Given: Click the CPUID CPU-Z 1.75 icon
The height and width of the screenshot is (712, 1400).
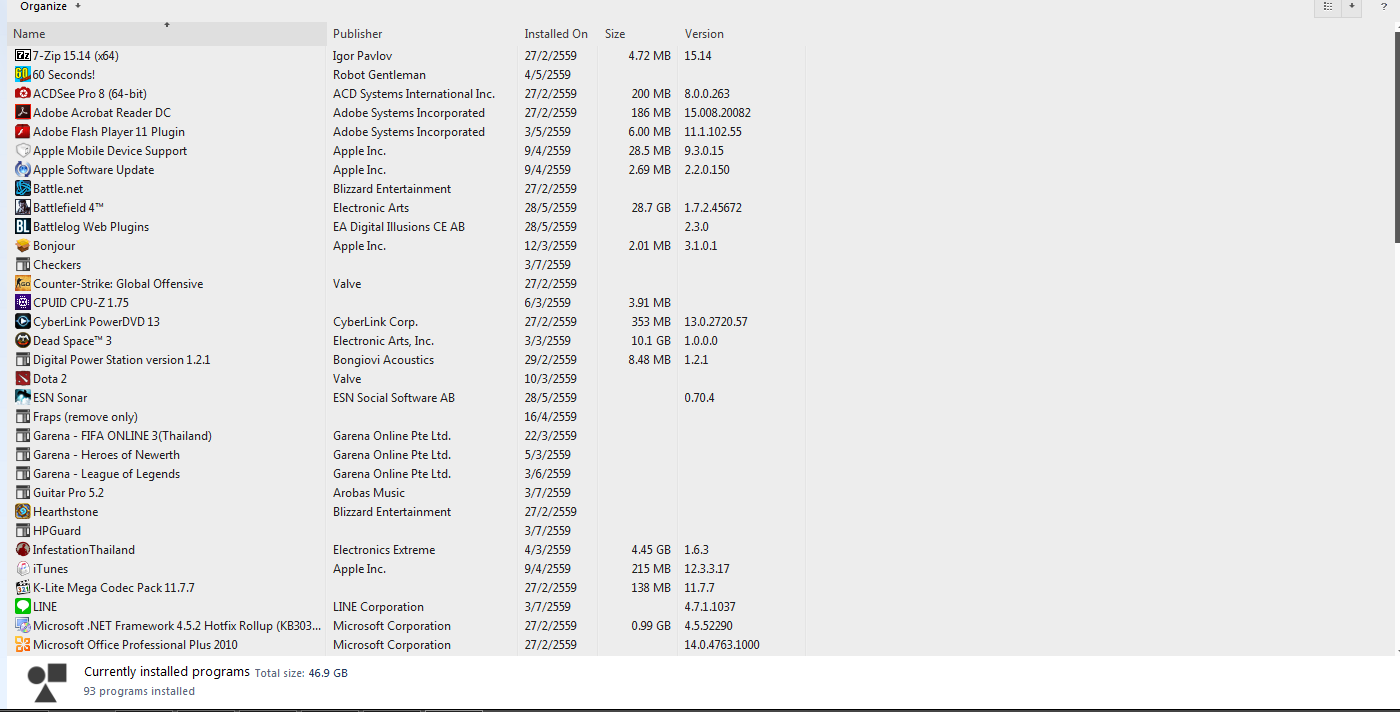Looking at the screenshot, I should pos(23,303).
